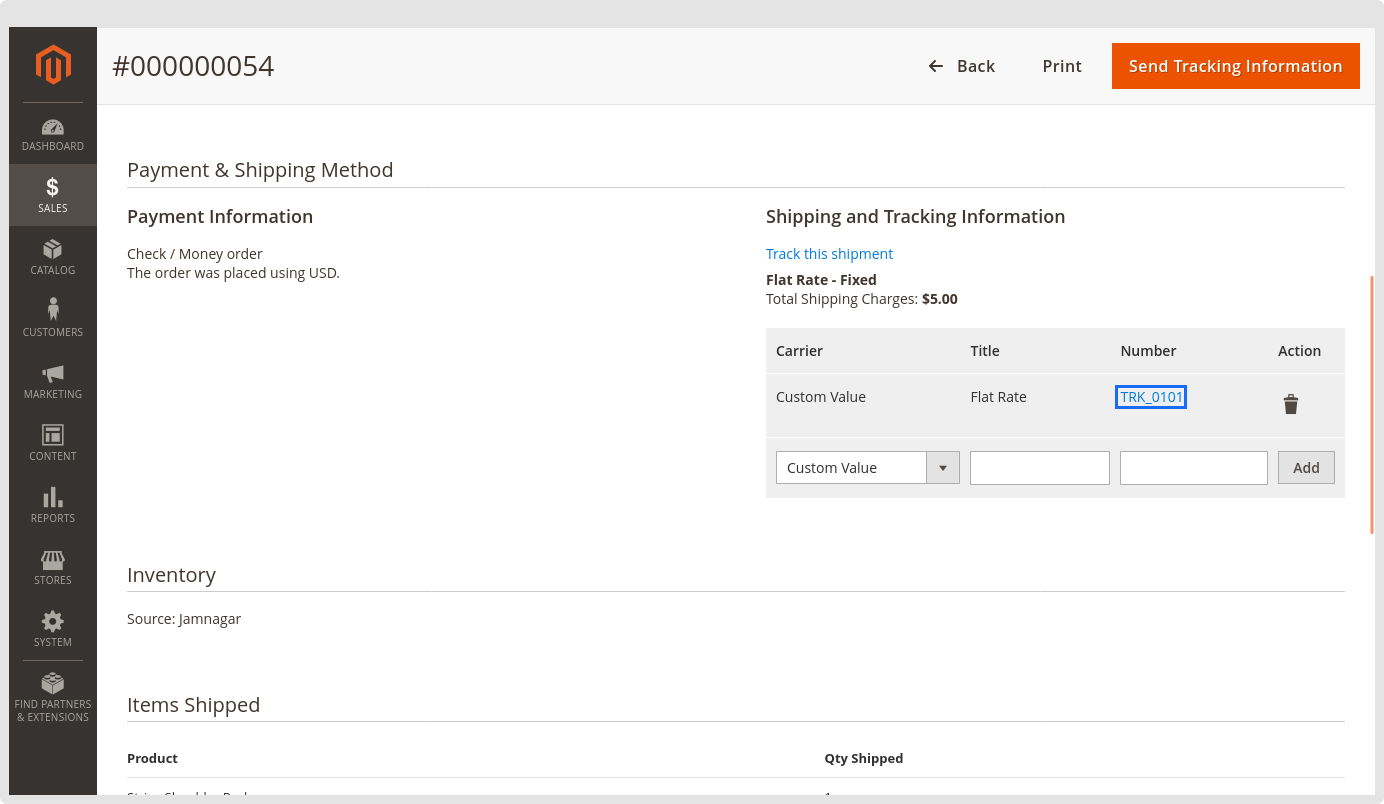Open the Reports bar chart icon
Image resolution: width=1384 pixels, height=804 pixels.
53,498
